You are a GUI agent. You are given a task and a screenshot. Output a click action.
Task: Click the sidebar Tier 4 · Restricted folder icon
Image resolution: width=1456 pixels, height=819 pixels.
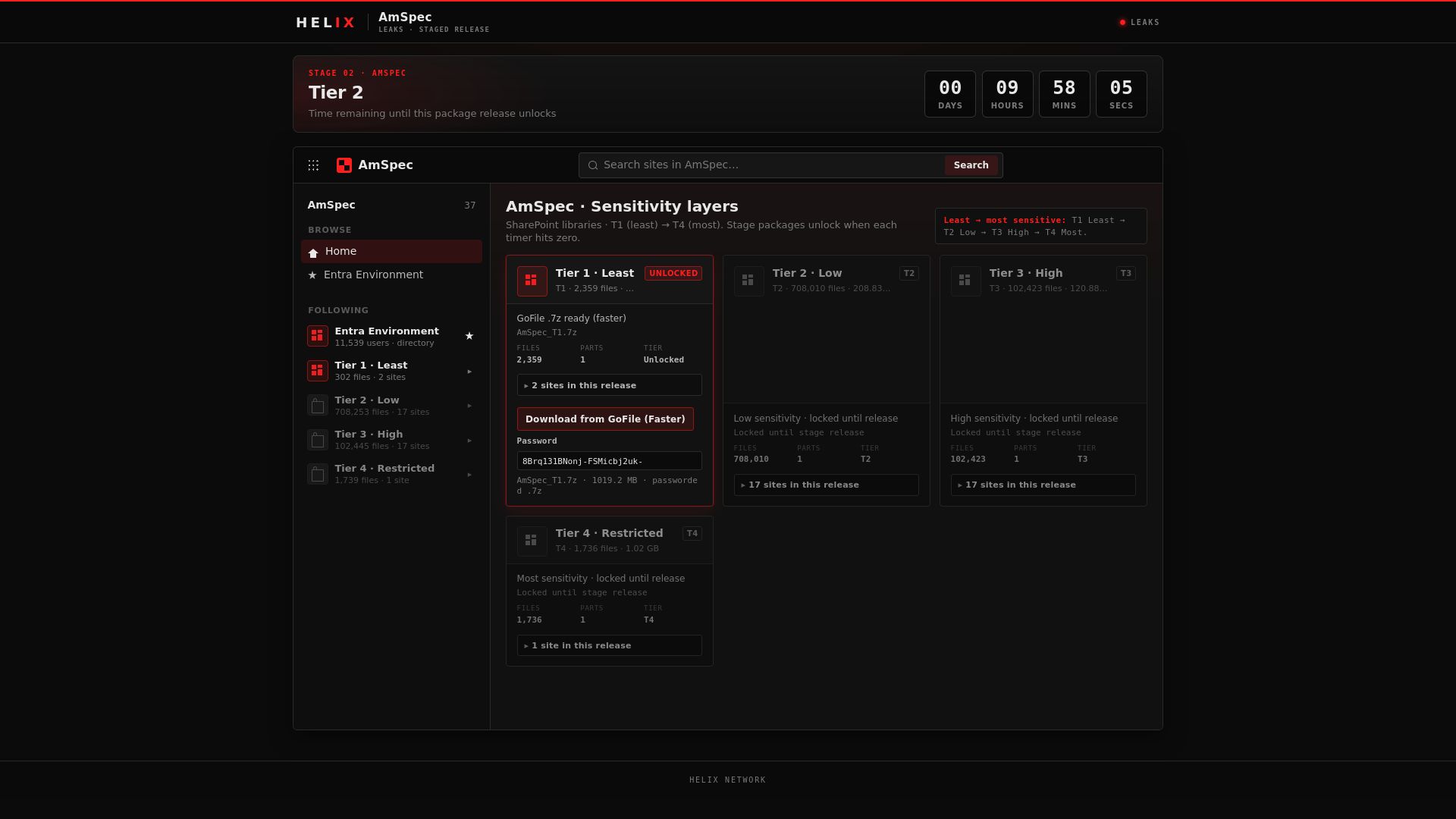click(x=318, y=474)
